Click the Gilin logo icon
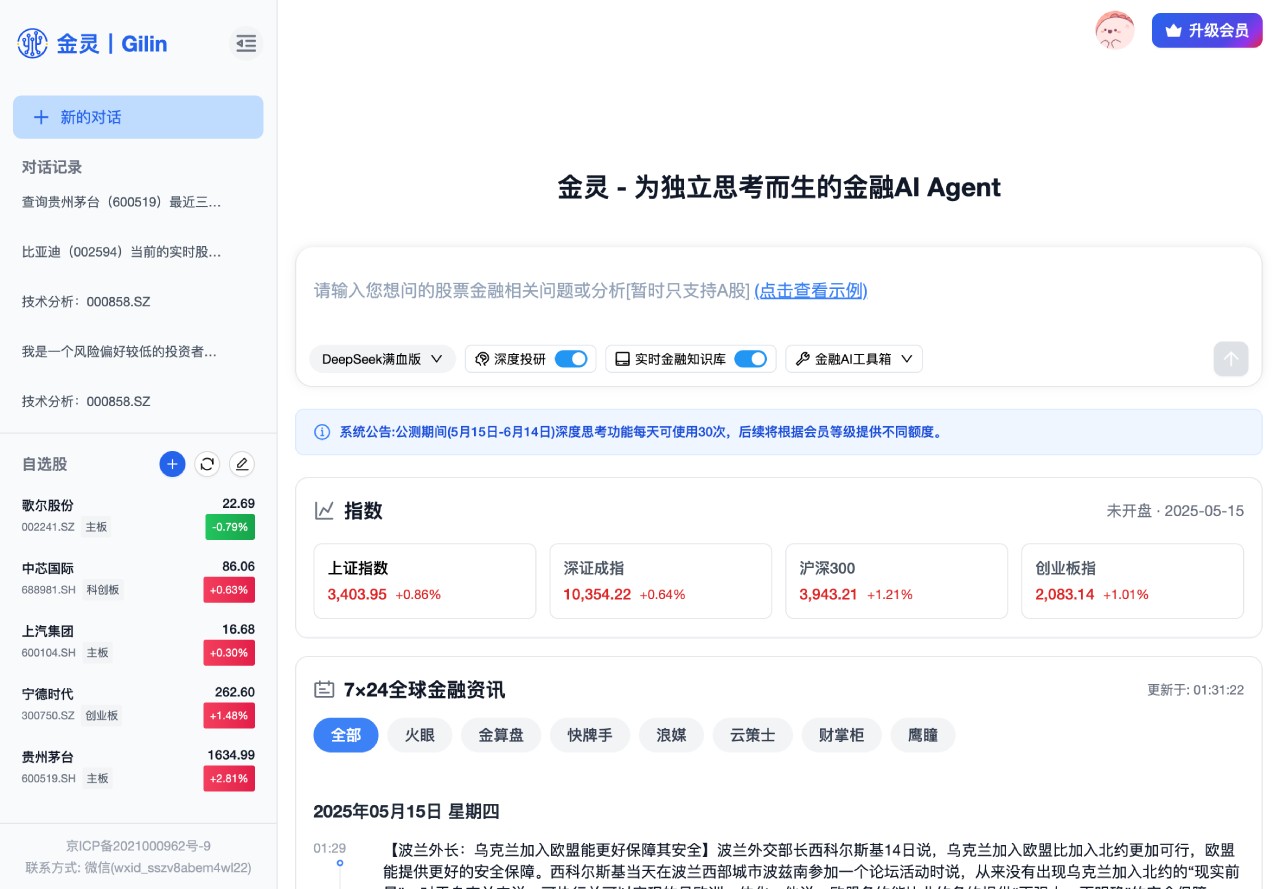Viewport: 1280px width, 889px height. click(33, 43)
